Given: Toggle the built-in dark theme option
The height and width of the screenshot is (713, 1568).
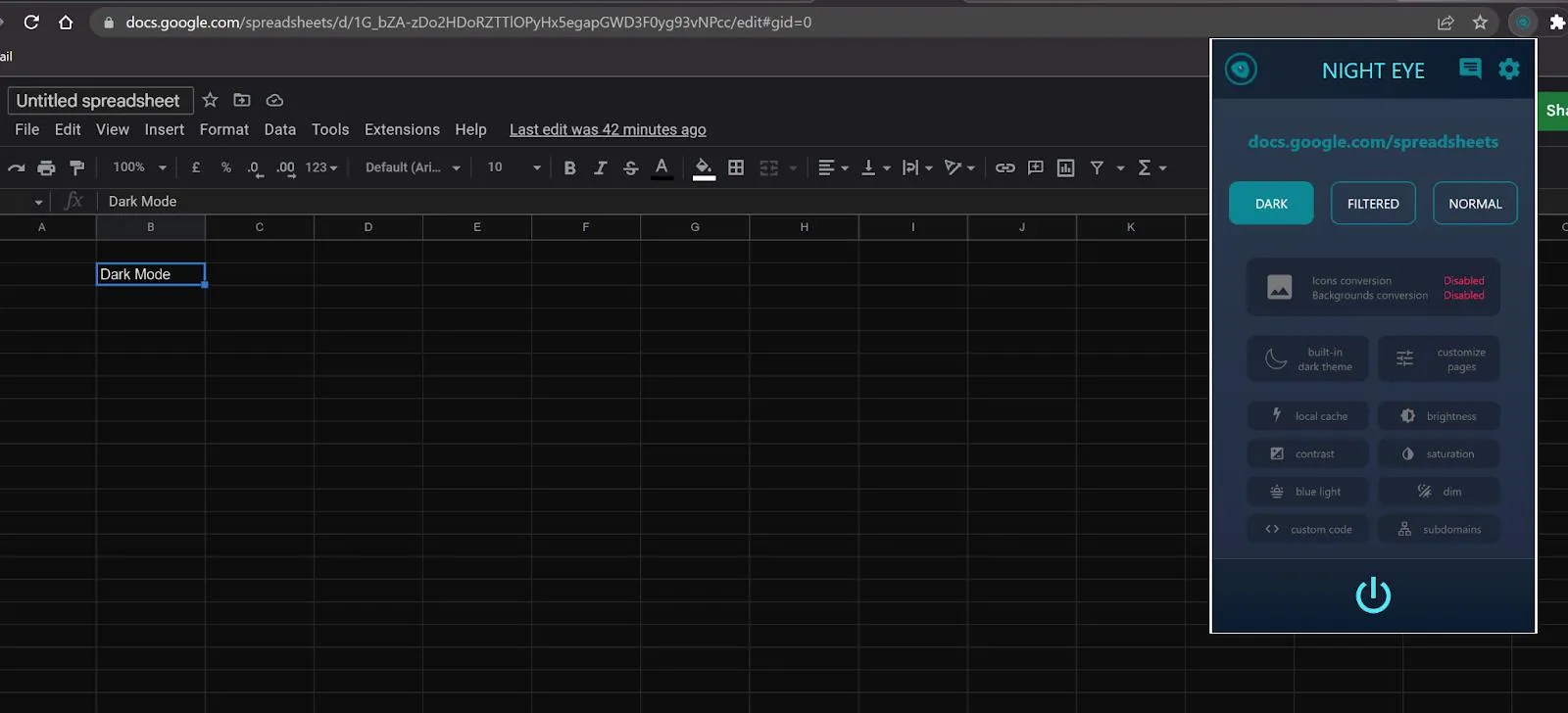Looking at the screenshot, I should click(x=1307, y=359).
